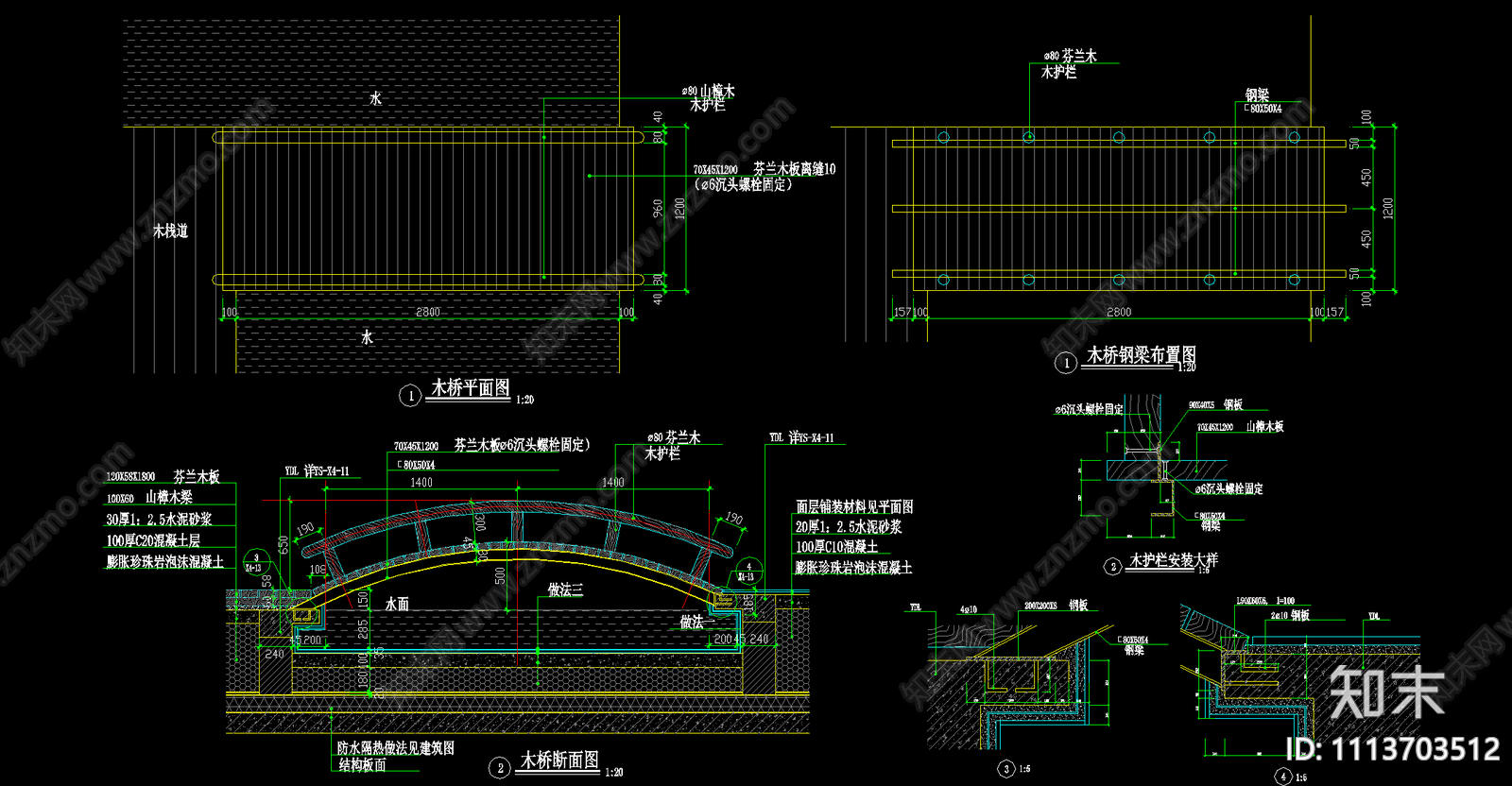
Task: Click the 木桥平面图 drawing title
Action: click(x=471, y=388)
